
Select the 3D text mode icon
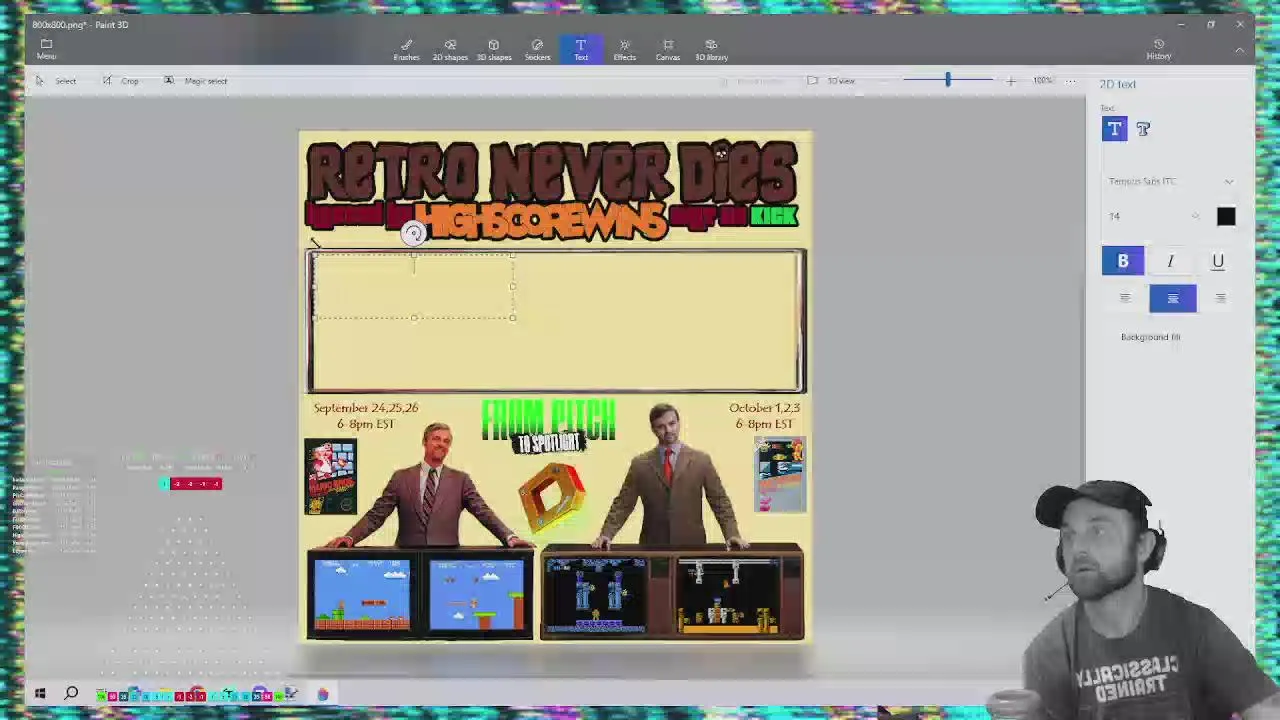click(x=1143, y=129)
